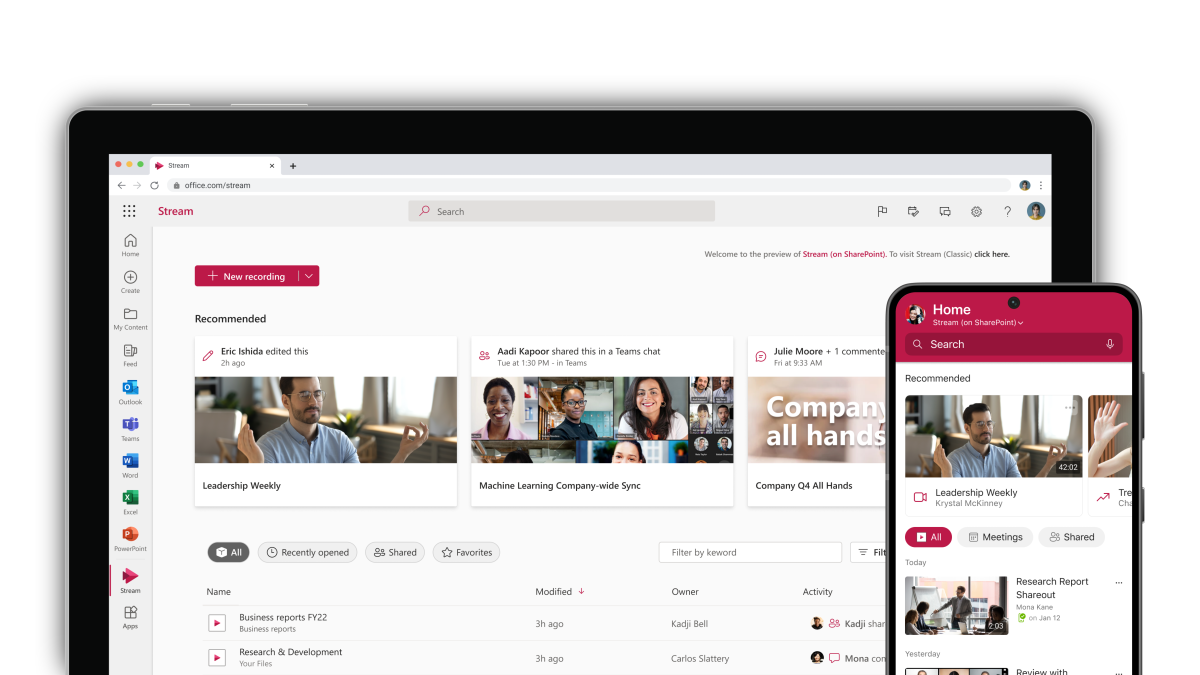Open Excel from the sidebar
This screenshot has height=675, width=1200.
(x=130, y=500)
